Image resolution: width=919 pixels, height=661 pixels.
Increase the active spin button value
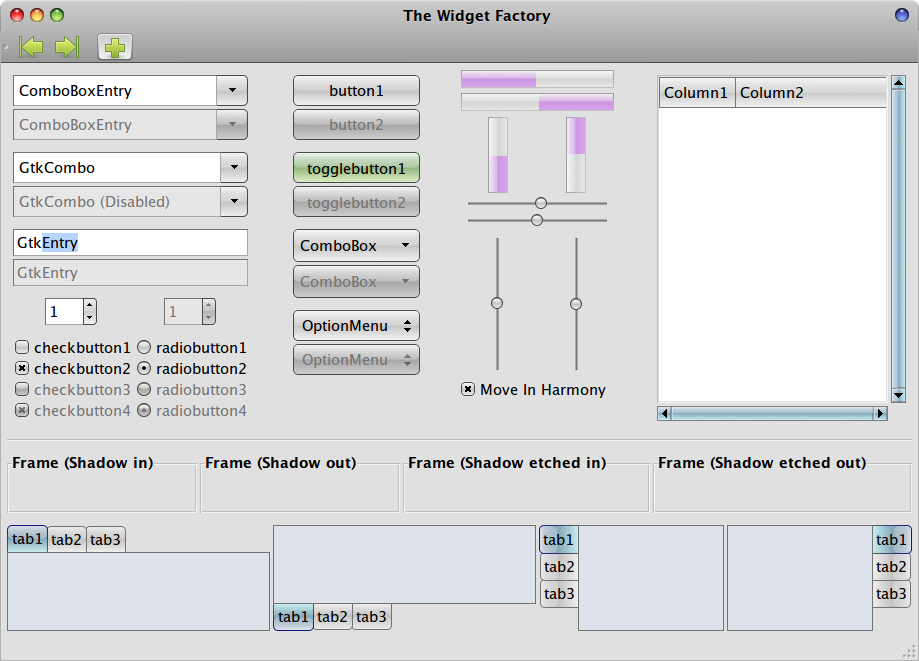pos(90,305)
